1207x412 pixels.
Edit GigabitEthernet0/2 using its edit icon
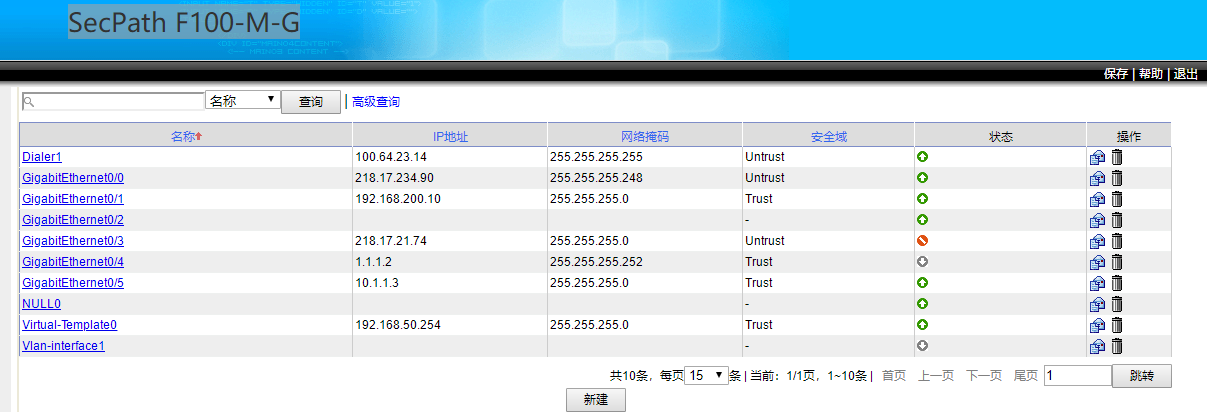point(1097,220)
